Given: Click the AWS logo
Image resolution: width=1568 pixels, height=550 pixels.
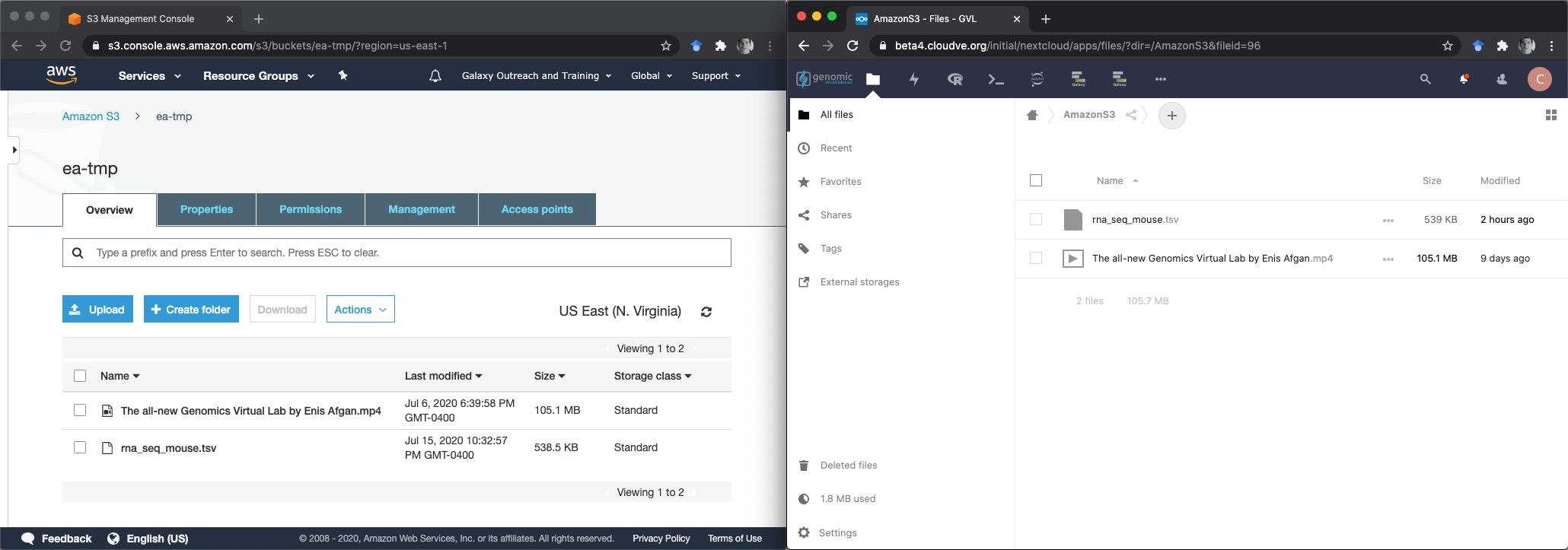Looking at the screenshot, I should click(x=61, y=75).
